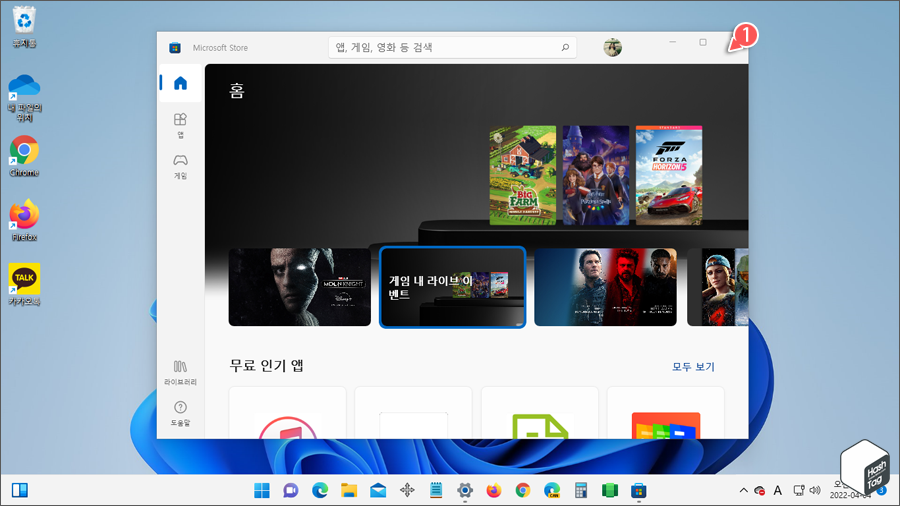Select the partially visible game characters card
This screenshot has height=506, width=900.
click(717, 287)
